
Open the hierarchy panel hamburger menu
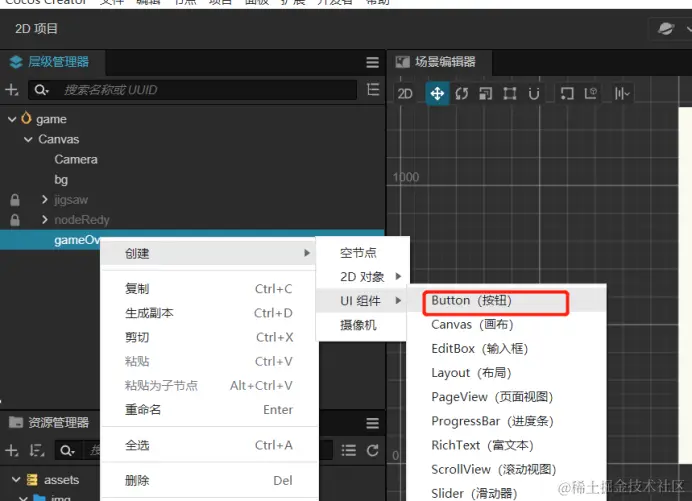[372, 62]
